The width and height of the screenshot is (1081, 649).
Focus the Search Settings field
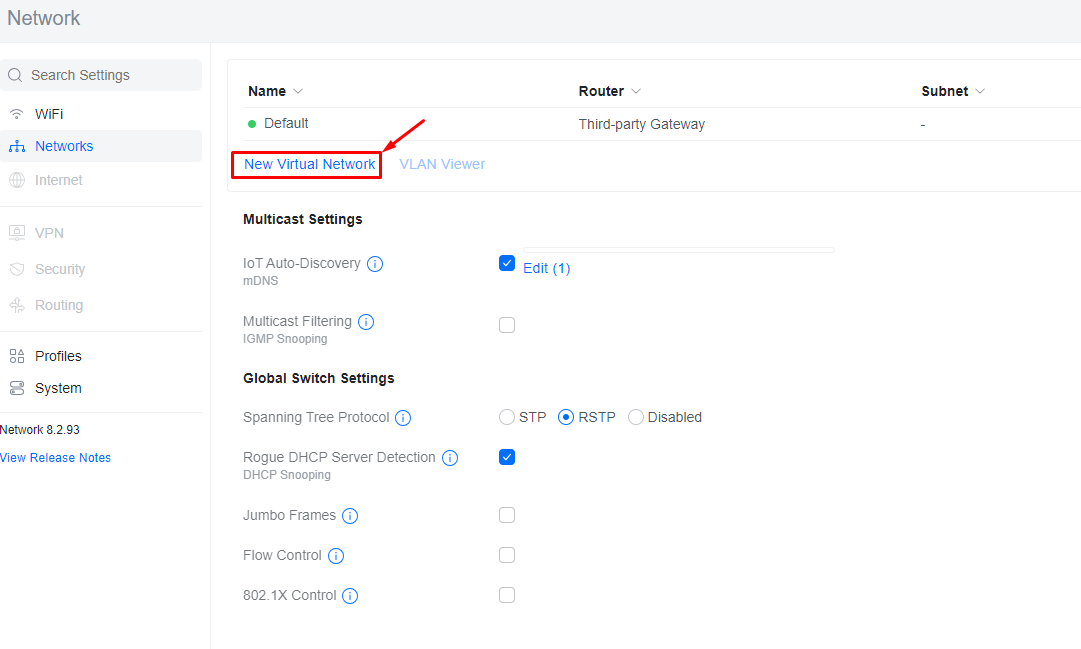pos(101,75)
